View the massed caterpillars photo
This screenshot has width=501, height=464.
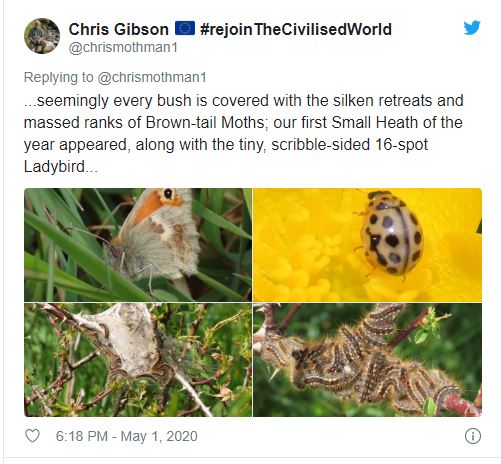pyautogui.click(x=367, y=360)
